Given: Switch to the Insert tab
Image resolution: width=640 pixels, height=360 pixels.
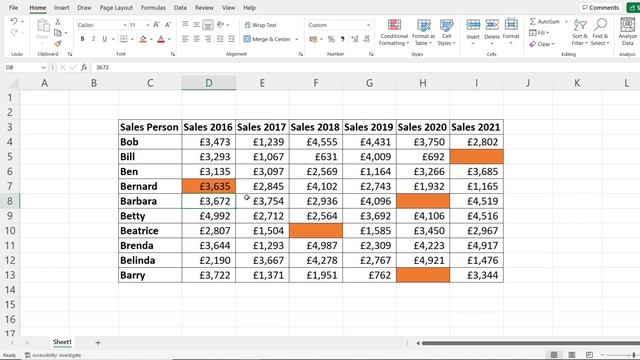Looking at the screenshot, I should tap(62, 8).
